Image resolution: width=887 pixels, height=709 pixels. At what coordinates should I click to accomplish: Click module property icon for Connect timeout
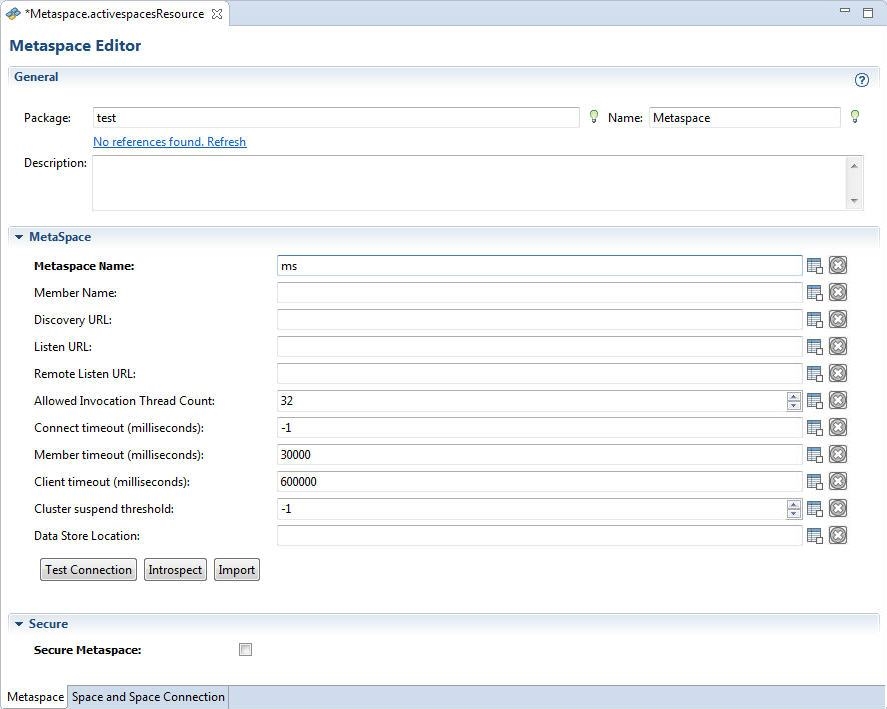point(815,428)
